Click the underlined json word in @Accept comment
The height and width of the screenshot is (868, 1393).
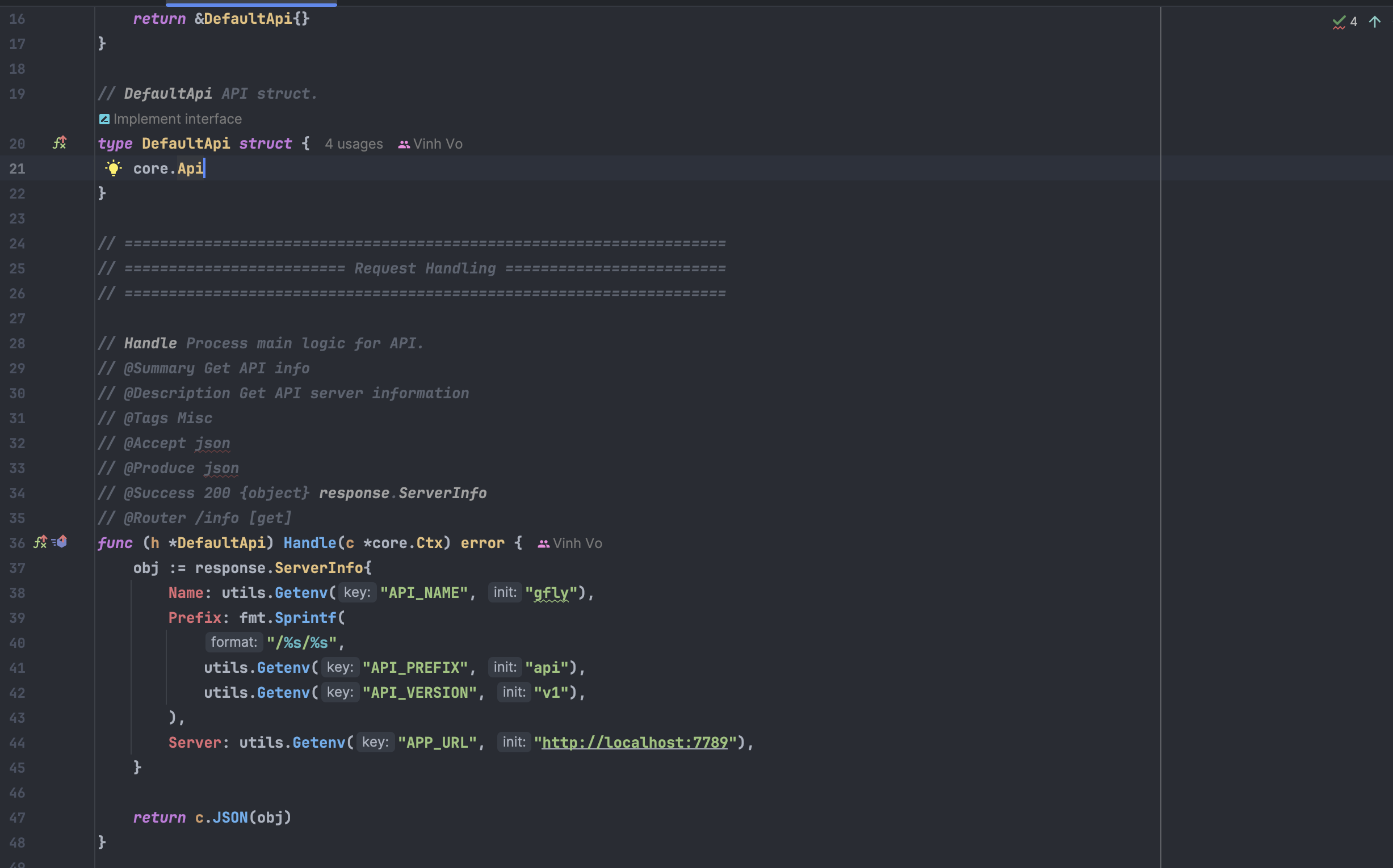coord(212,443)
